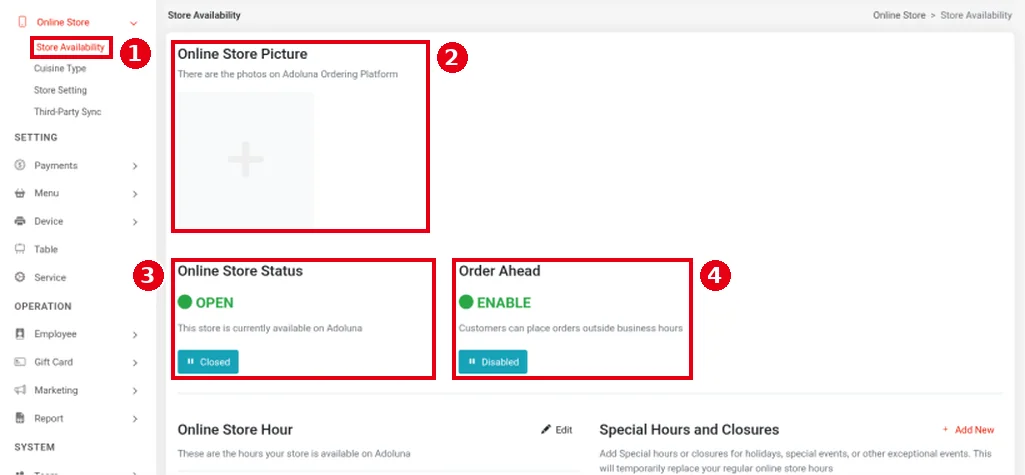This screenshot has width=1025, height=475.
Task: Click the Report document icon
Action: tap(20, 418)
